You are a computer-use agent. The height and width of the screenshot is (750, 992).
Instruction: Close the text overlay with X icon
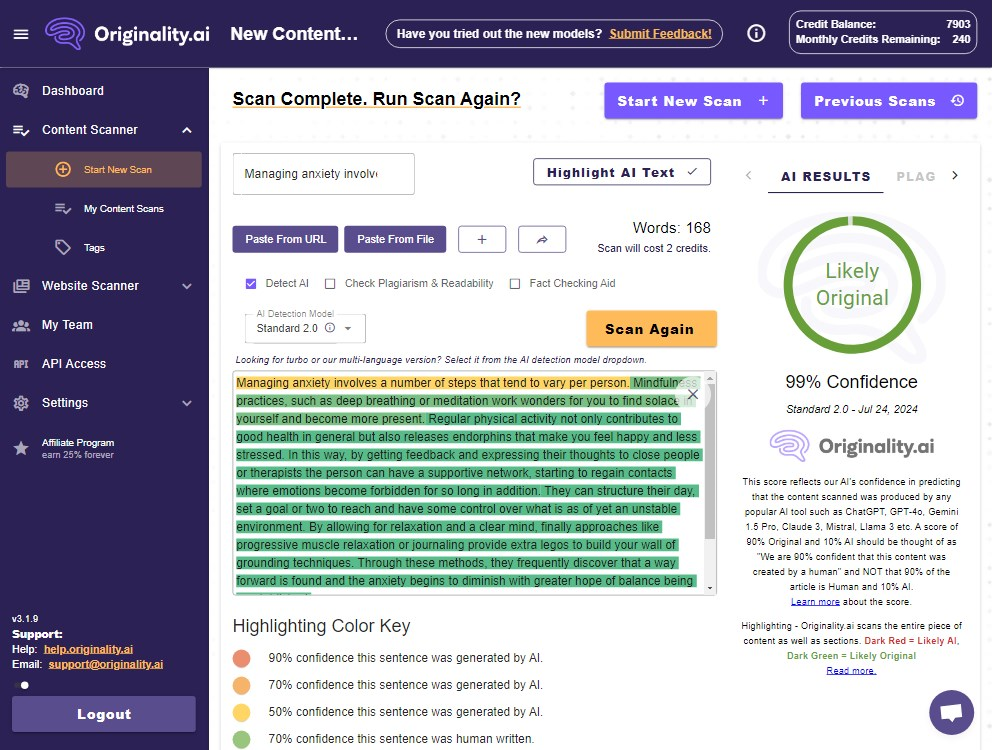coord(693,394)
